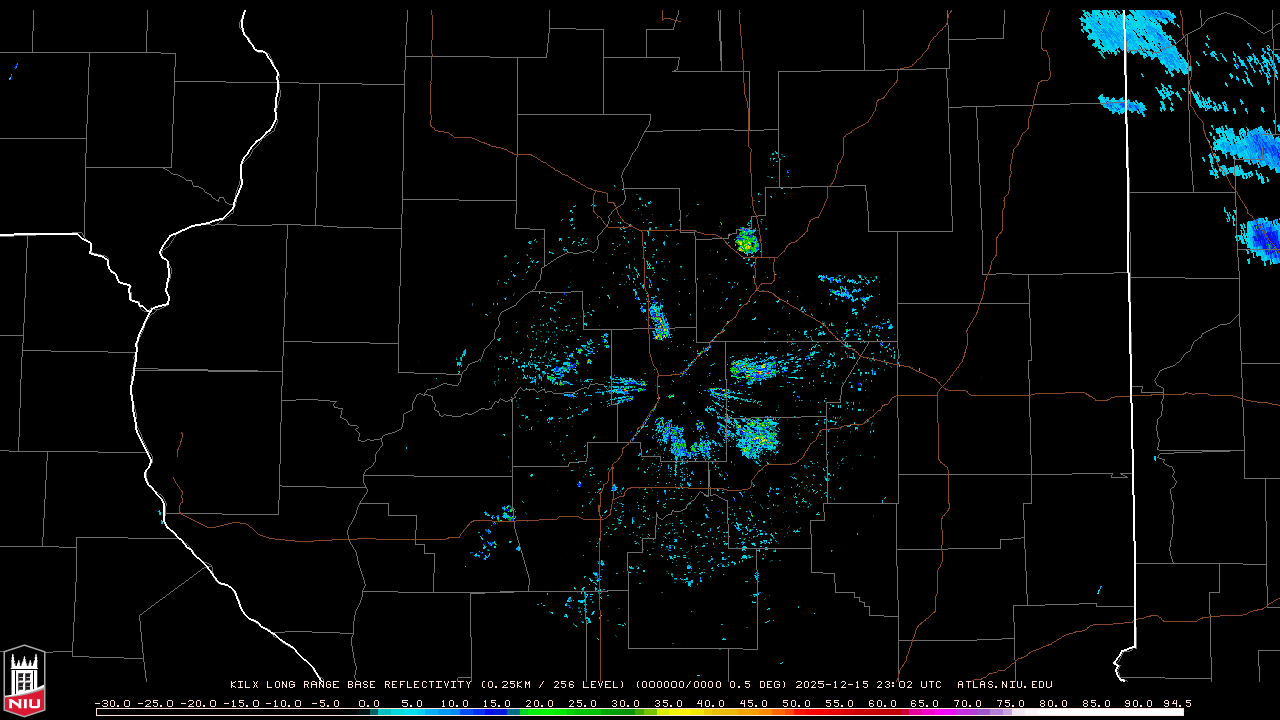This screenshot has height=720, width=1280.
Task: Click the 2025-12-15 23:02 UTC timestamp
Action: (868, 685)
